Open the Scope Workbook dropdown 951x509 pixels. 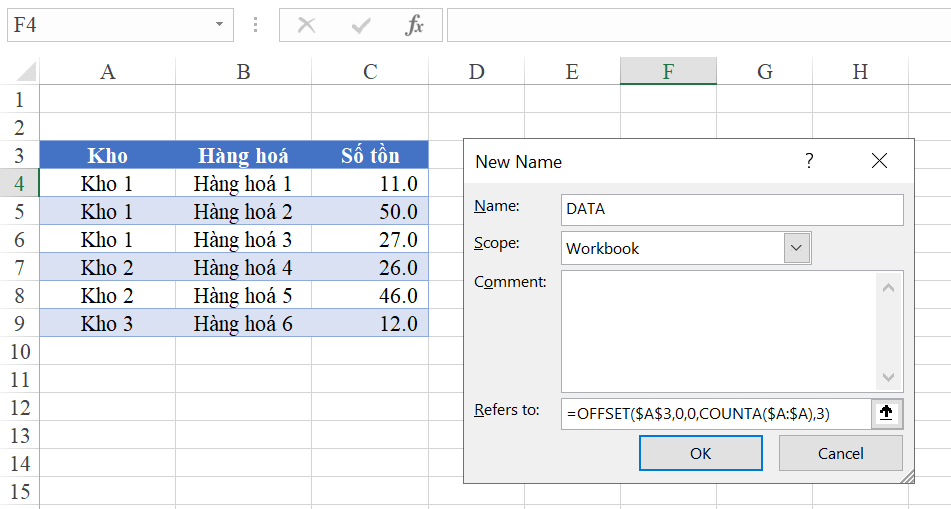(x=797, y=248)
